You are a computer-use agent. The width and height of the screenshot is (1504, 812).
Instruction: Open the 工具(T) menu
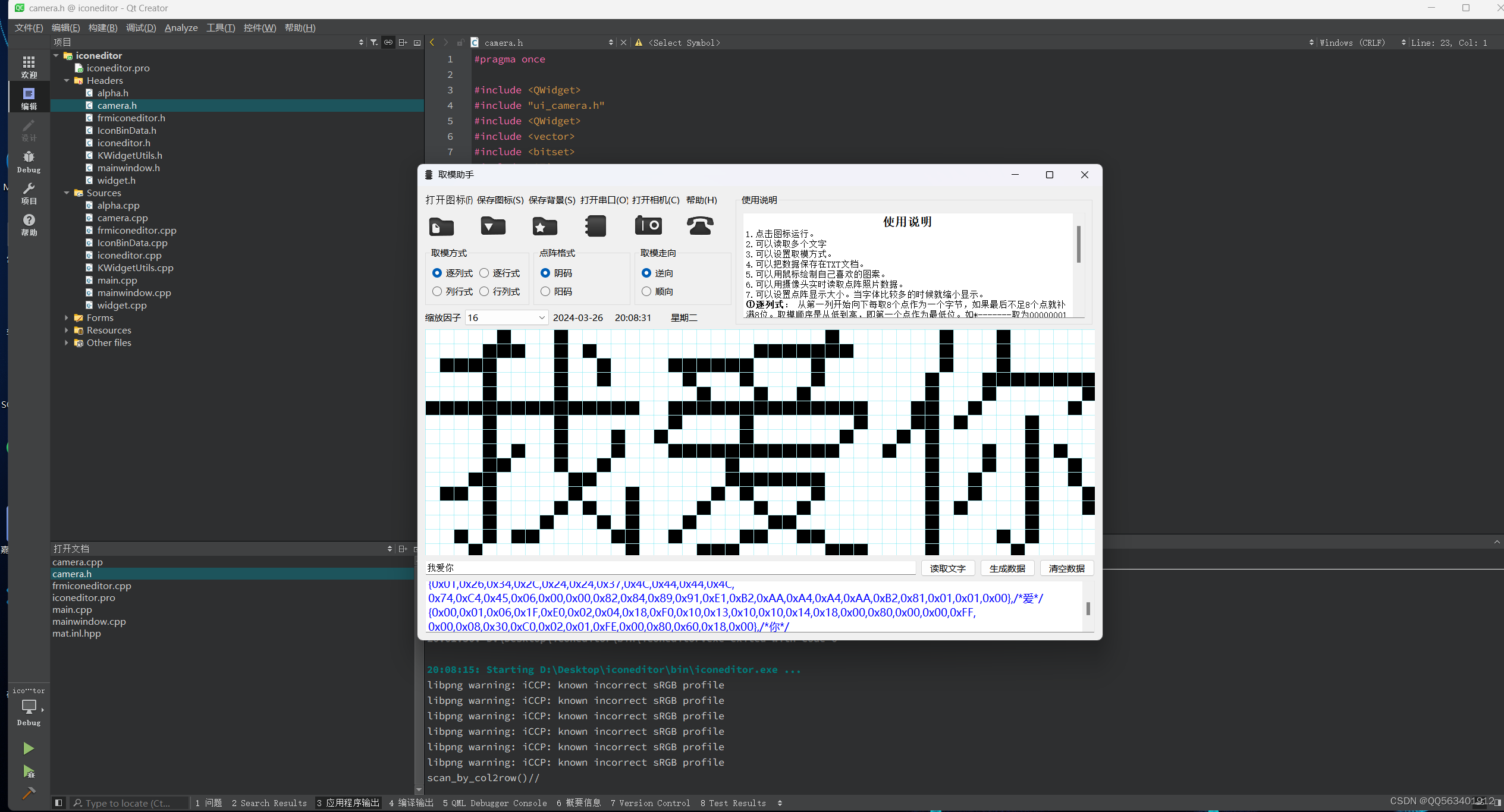pyautogui.click(x=220, y=27)
